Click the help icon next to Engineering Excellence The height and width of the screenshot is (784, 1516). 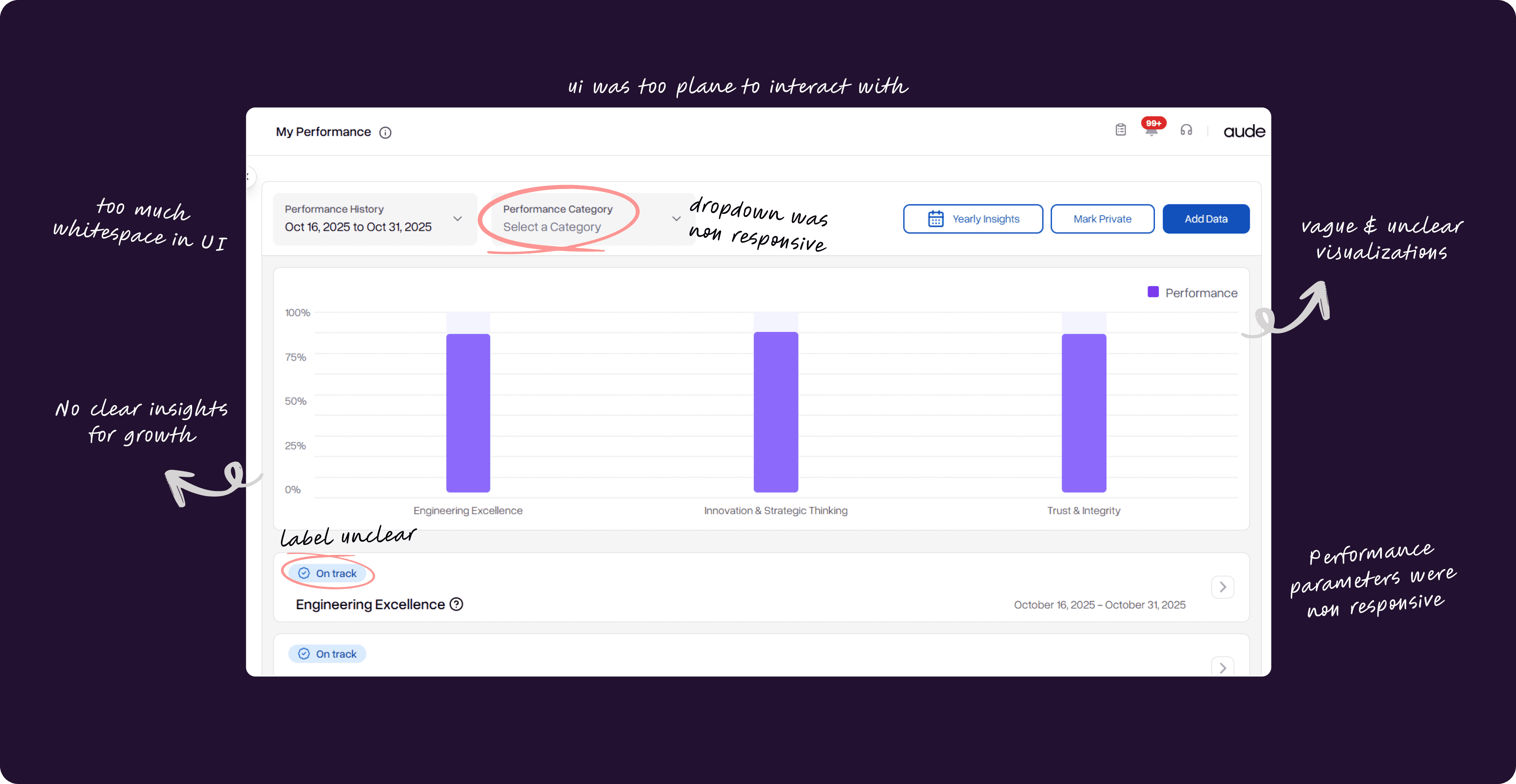click(456, 604)
